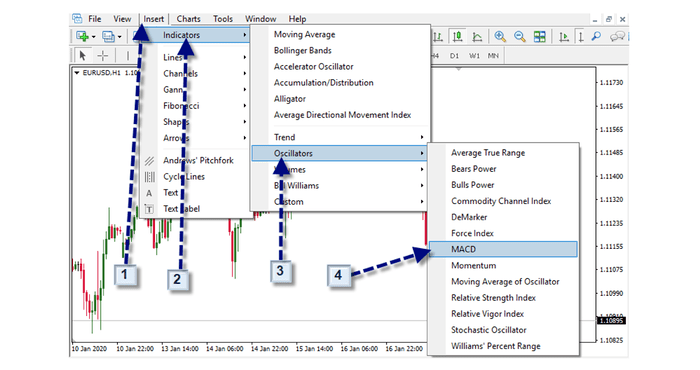The height and width of the screenshot is (370, 700).
Task: Open the Charts menu
Action: tap(188, 19)
